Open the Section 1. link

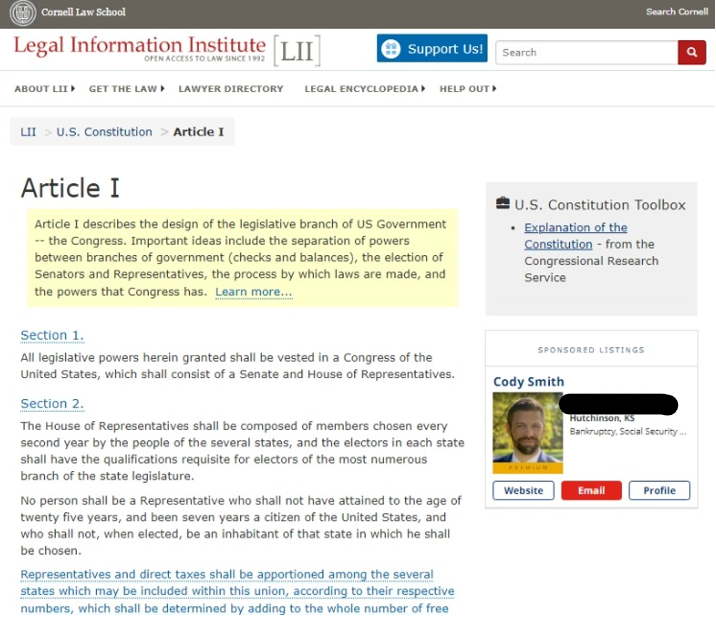(x=52, y=335)
